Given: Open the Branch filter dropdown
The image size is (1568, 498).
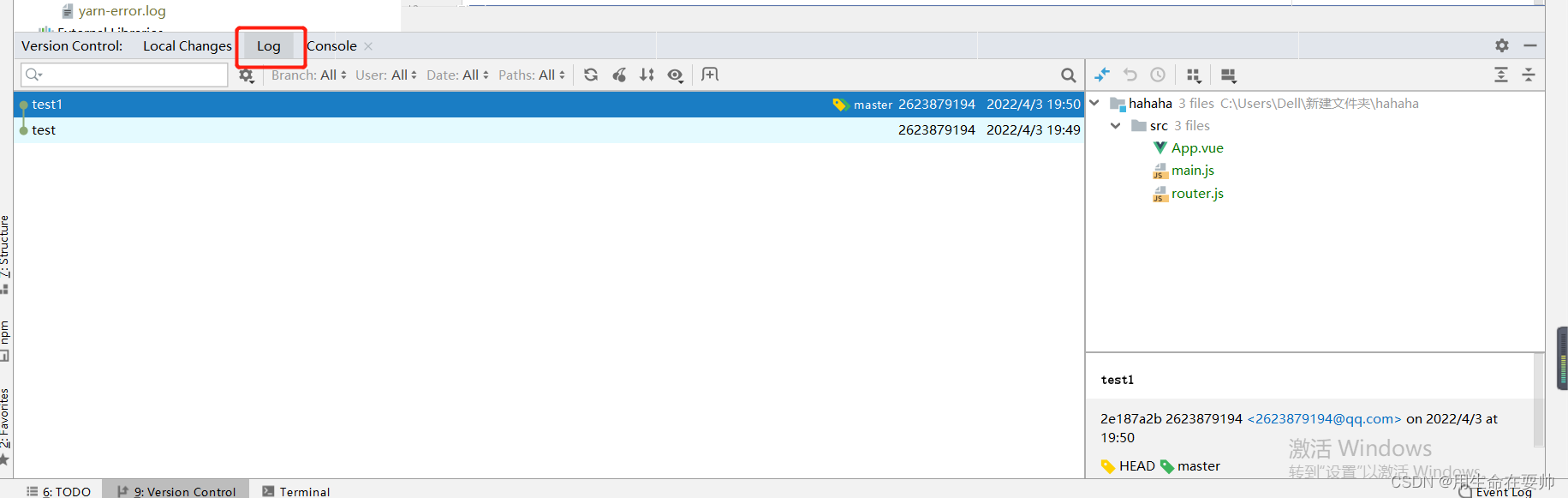Looking at the screenshot, I should 309,75.
